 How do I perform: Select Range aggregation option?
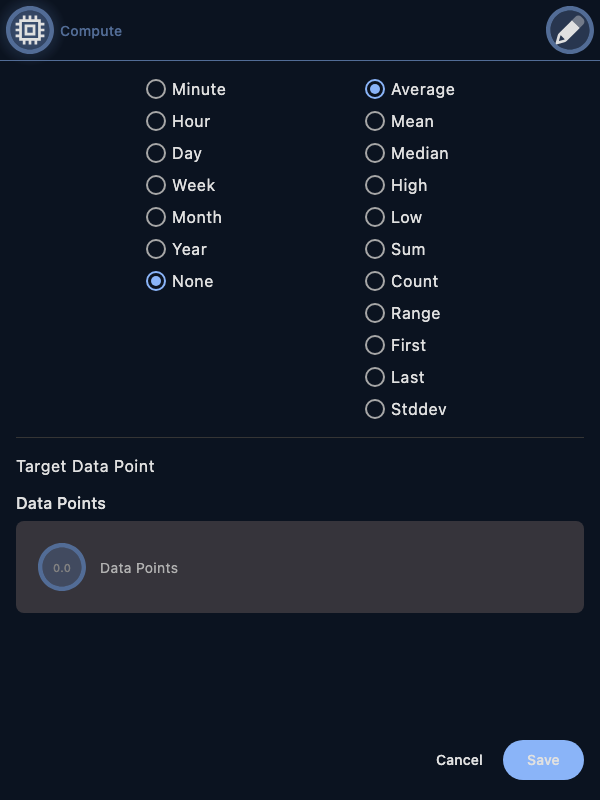tap(375, 313)
